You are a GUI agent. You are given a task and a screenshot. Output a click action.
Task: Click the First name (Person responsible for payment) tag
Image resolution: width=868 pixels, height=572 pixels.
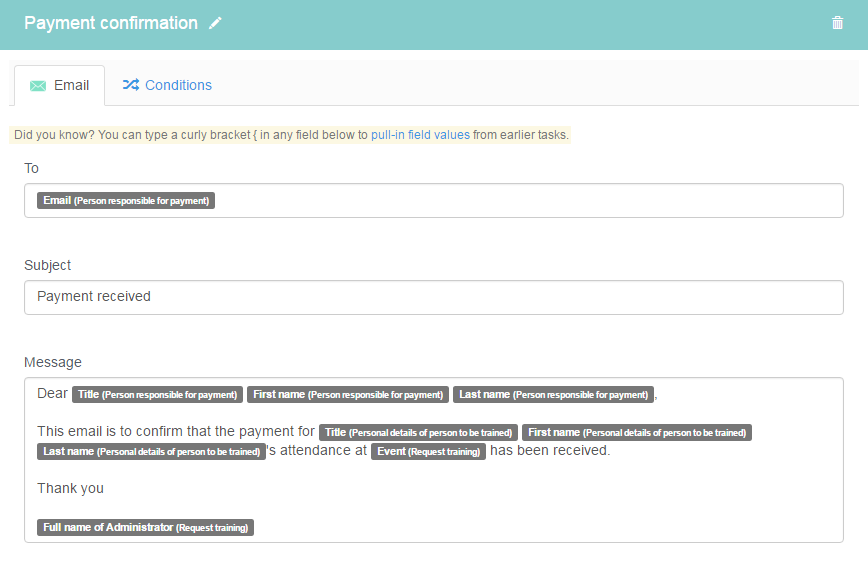[x=348, y=394]
